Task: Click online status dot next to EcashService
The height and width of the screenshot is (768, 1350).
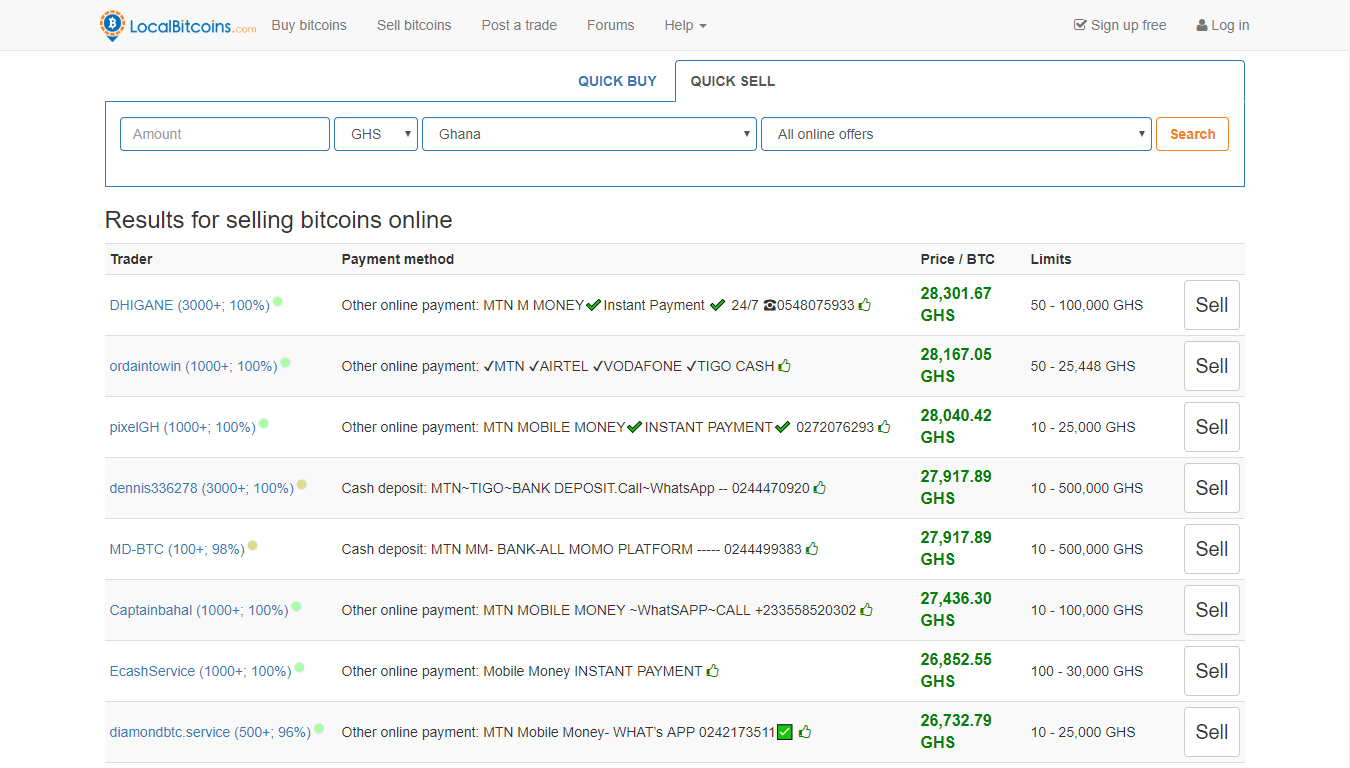Action: (299, 667)
